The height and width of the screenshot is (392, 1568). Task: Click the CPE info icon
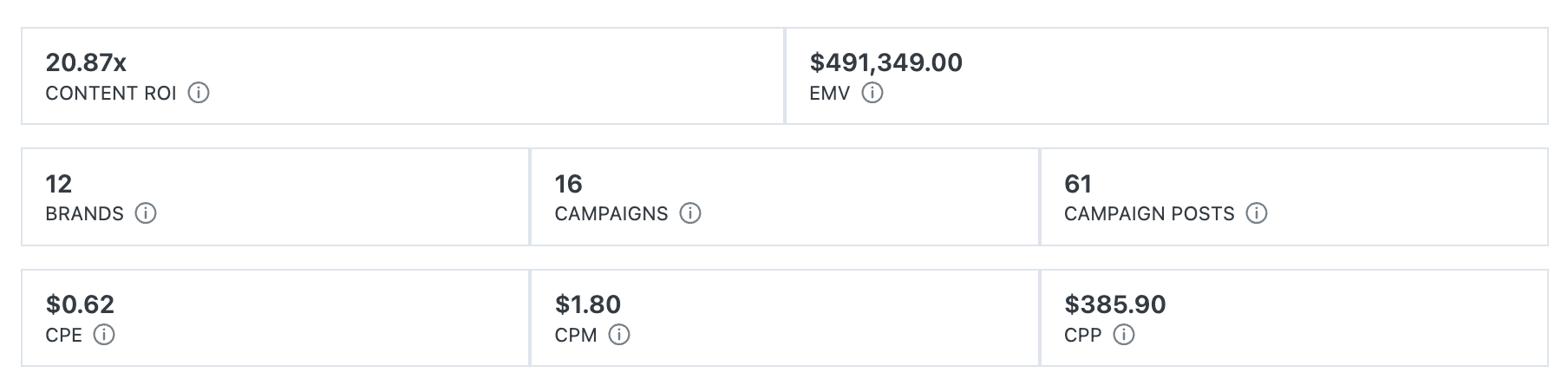point(104,335)
